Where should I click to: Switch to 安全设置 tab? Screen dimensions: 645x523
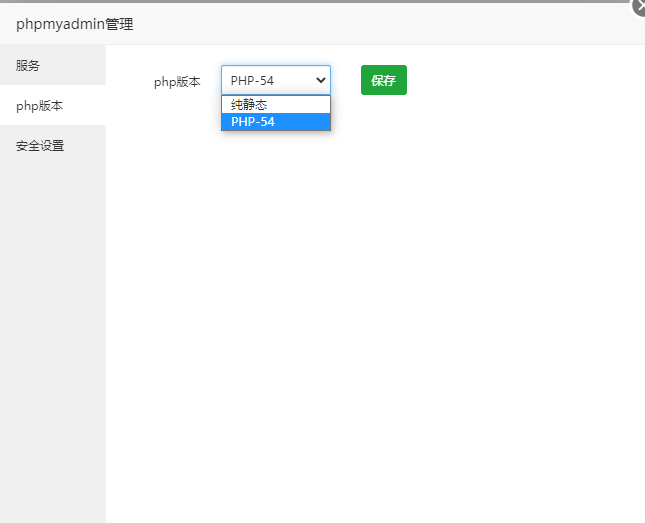[x=53, y=145]
